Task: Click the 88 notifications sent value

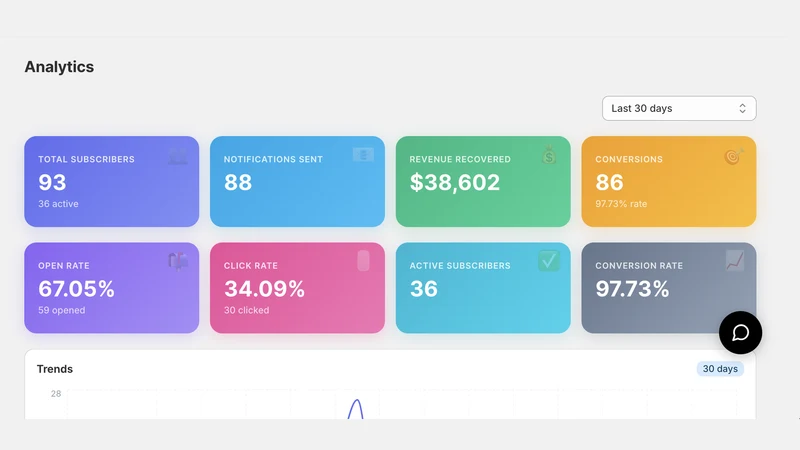Action: (x=238, y=182)
